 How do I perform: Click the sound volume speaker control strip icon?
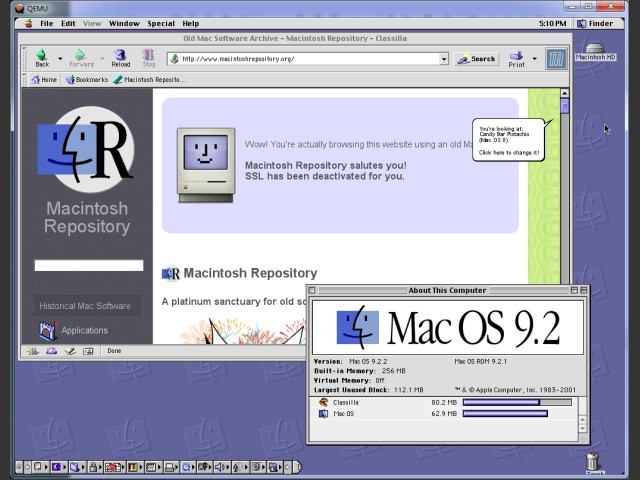point(218,467)
